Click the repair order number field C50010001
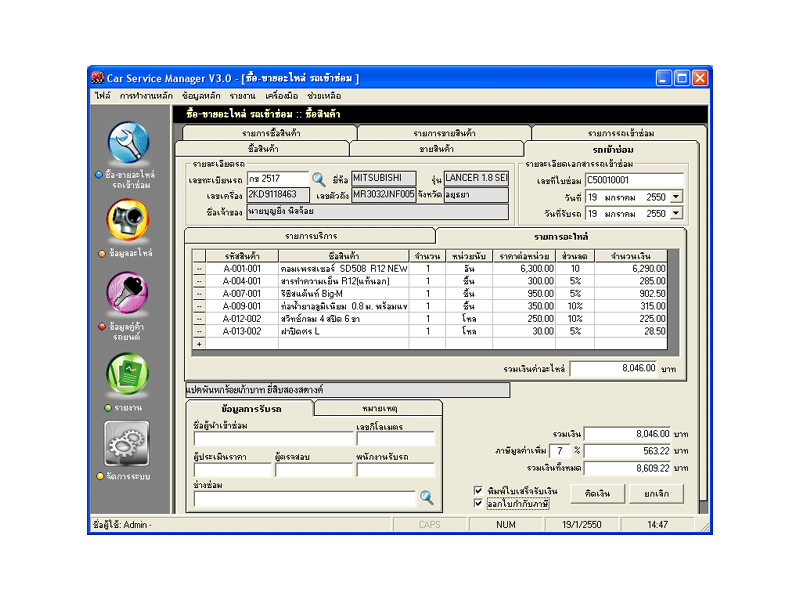Screen dimensions: 800x600 [634, 180]
